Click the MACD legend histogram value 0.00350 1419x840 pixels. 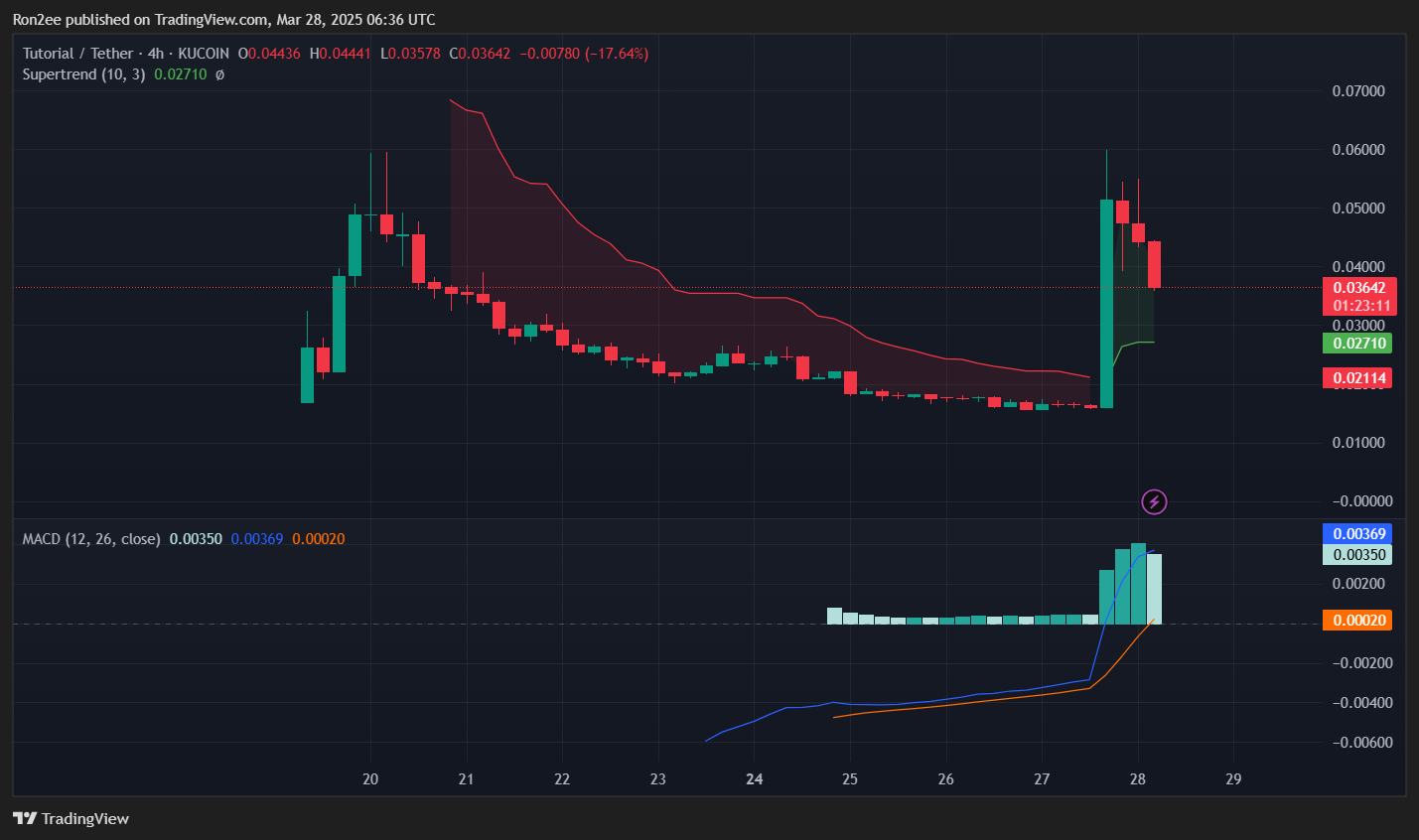(196, 539)
